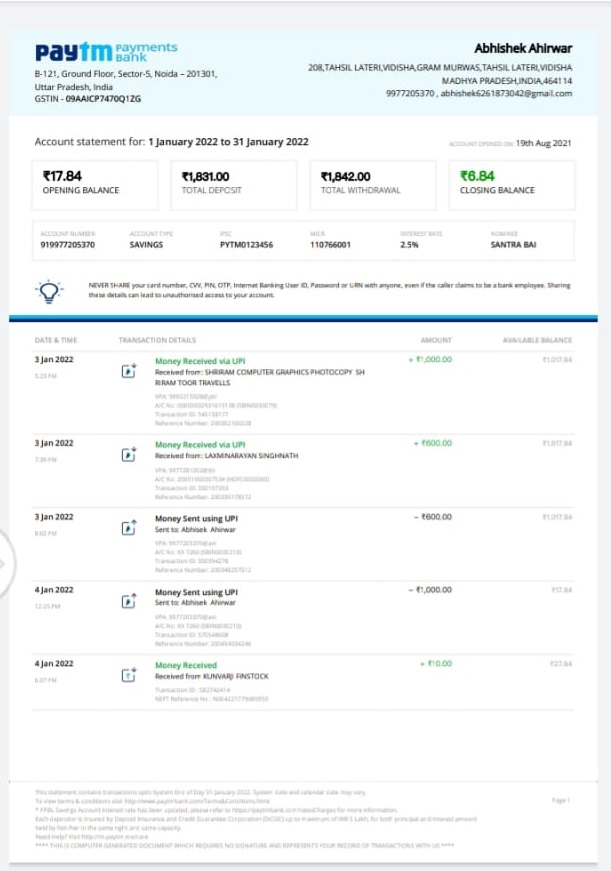Select the Closing Balance ₹6.84 box

tap(512, 185)
